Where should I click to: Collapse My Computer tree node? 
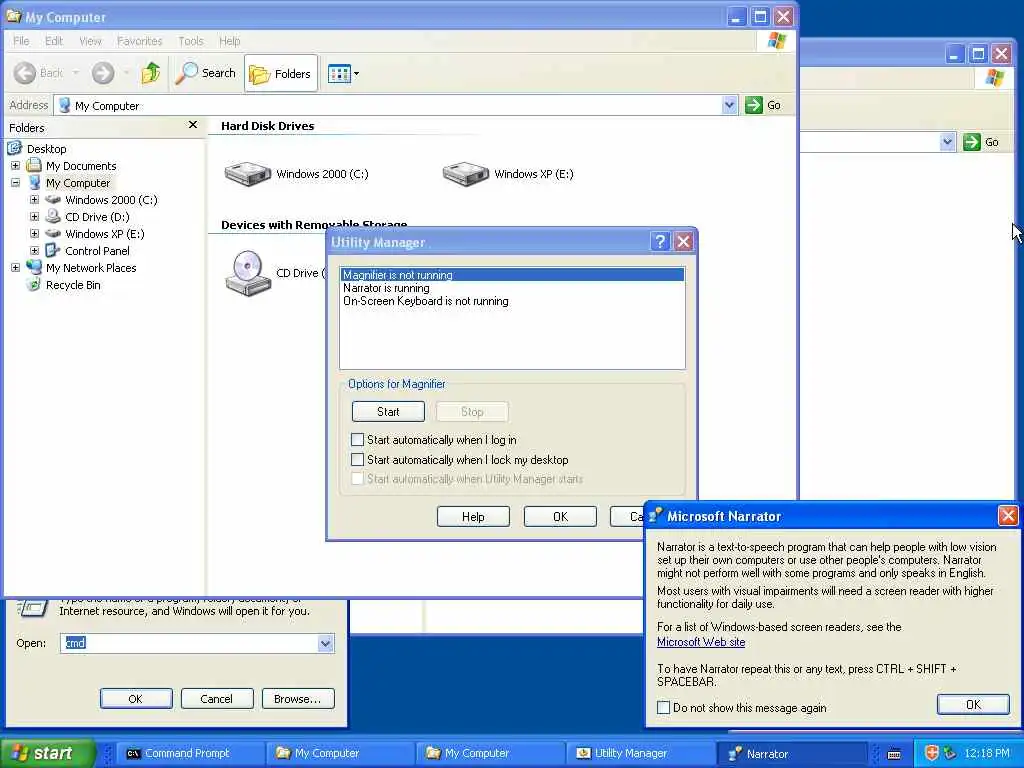coord(15,183)
